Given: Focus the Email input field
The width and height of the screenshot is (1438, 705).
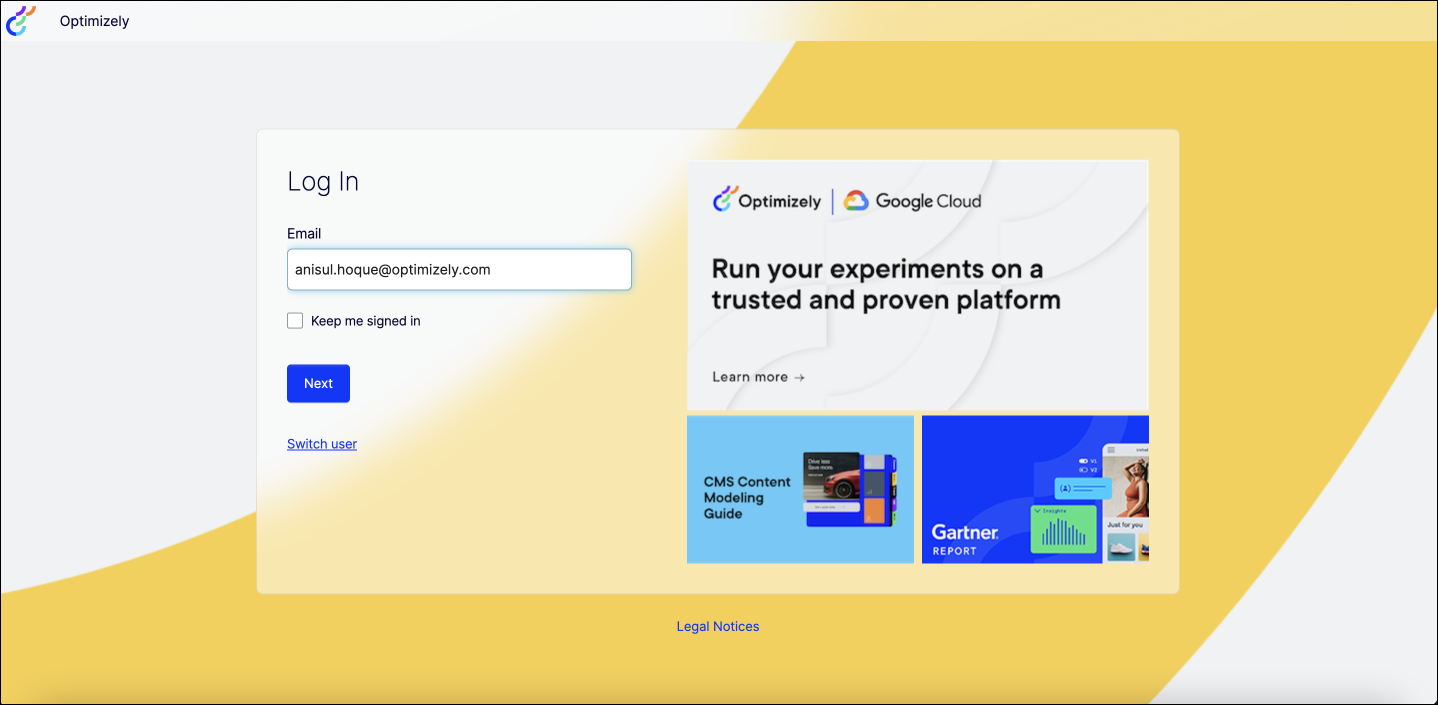Looking at the screenshot, I should coord(459,270).
